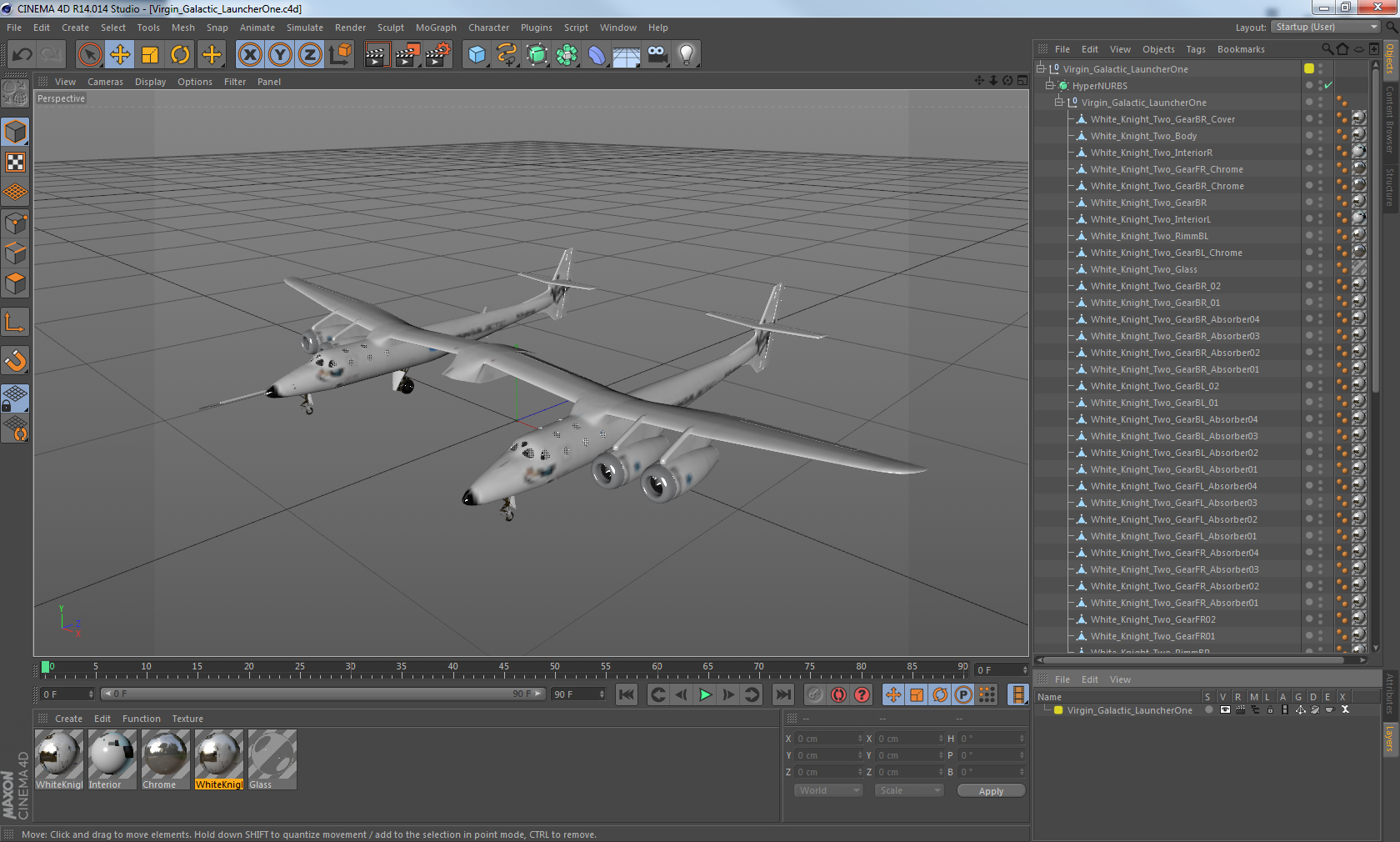The image size is (1400, 842).
Task: Enable axis L-shaped tool icon
Action: 16,322
